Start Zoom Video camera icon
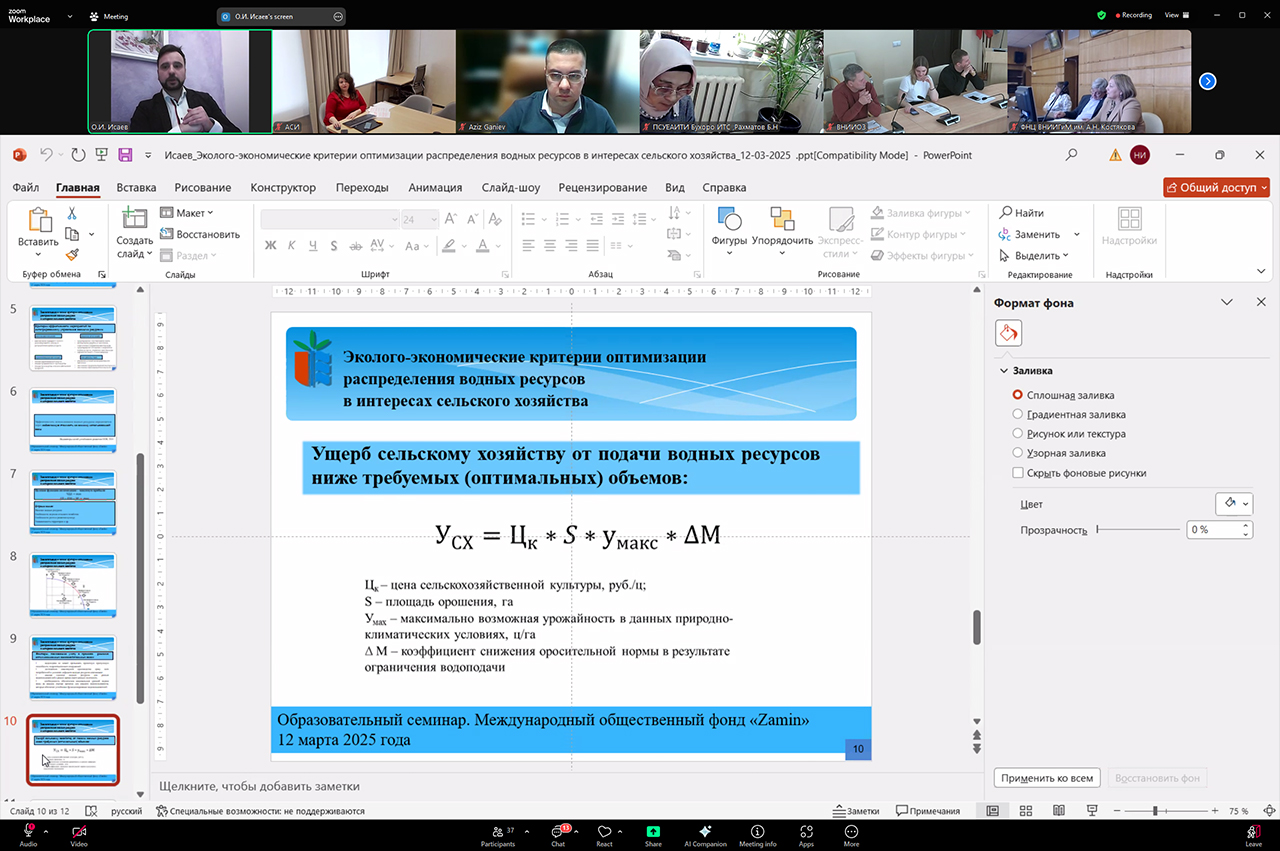Image resolution: width=1280 pixels, height=851 pixels. pyautogui.click(x=79, y=834)
